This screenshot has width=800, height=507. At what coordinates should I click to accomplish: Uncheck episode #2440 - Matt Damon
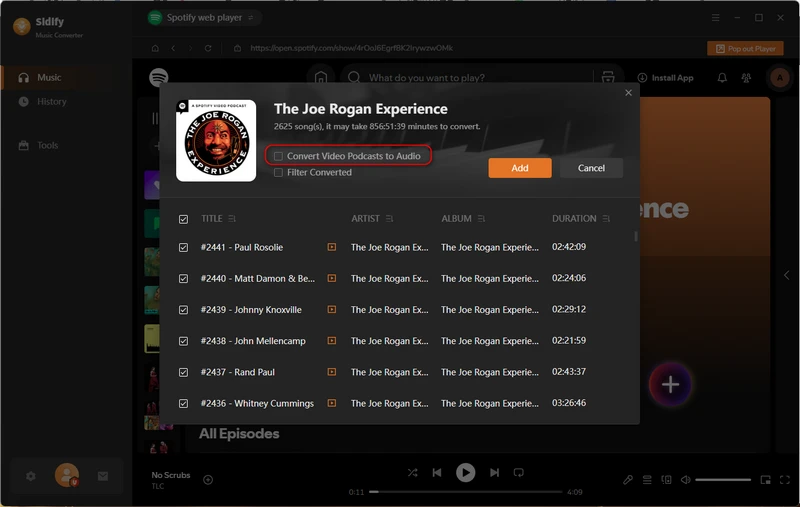coord(183,278)
